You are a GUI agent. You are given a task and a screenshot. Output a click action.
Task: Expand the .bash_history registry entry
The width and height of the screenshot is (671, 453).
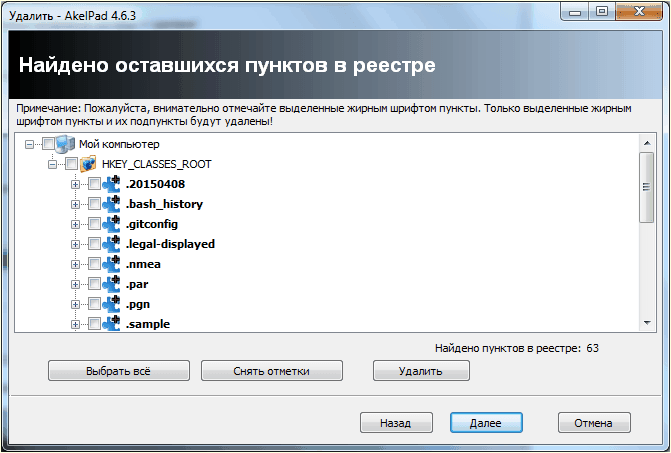75,204
